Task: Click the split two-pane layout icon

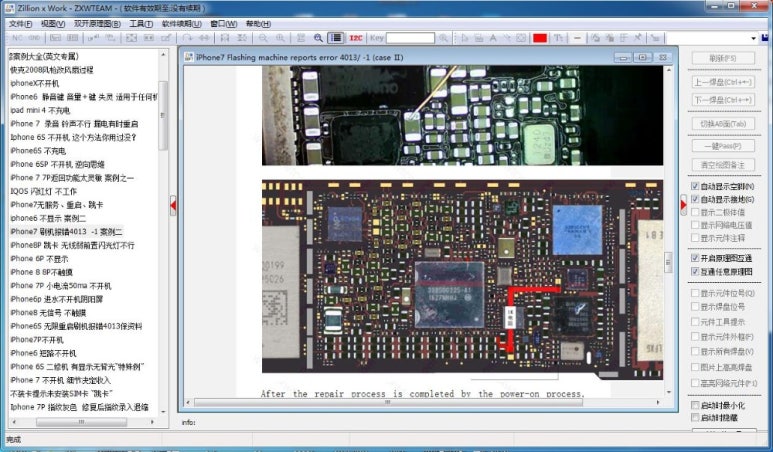Action: (72, 38)
